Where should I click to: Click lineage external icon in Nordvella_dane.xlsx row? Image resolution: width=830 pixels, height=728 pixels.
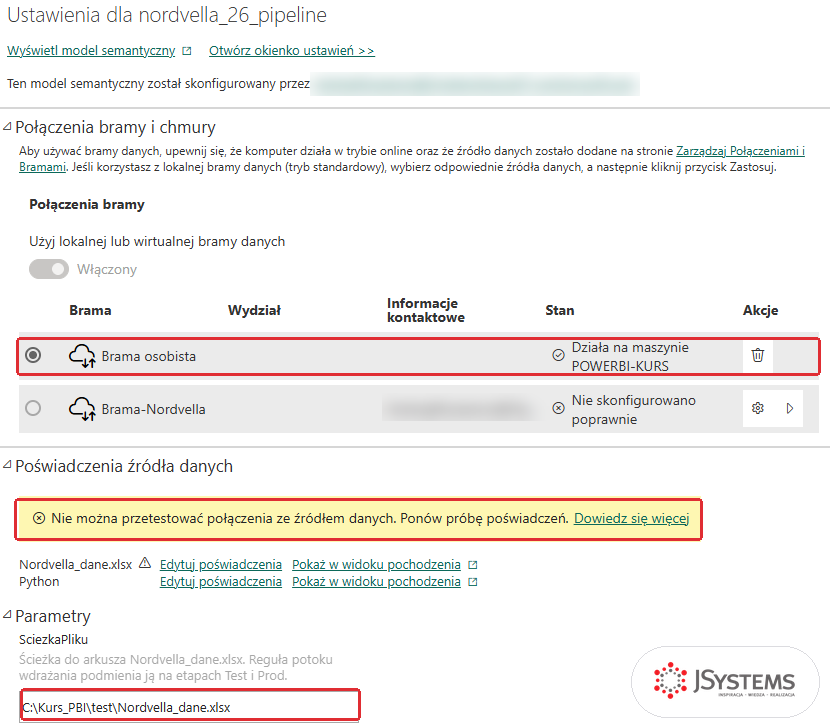[473, 565]
